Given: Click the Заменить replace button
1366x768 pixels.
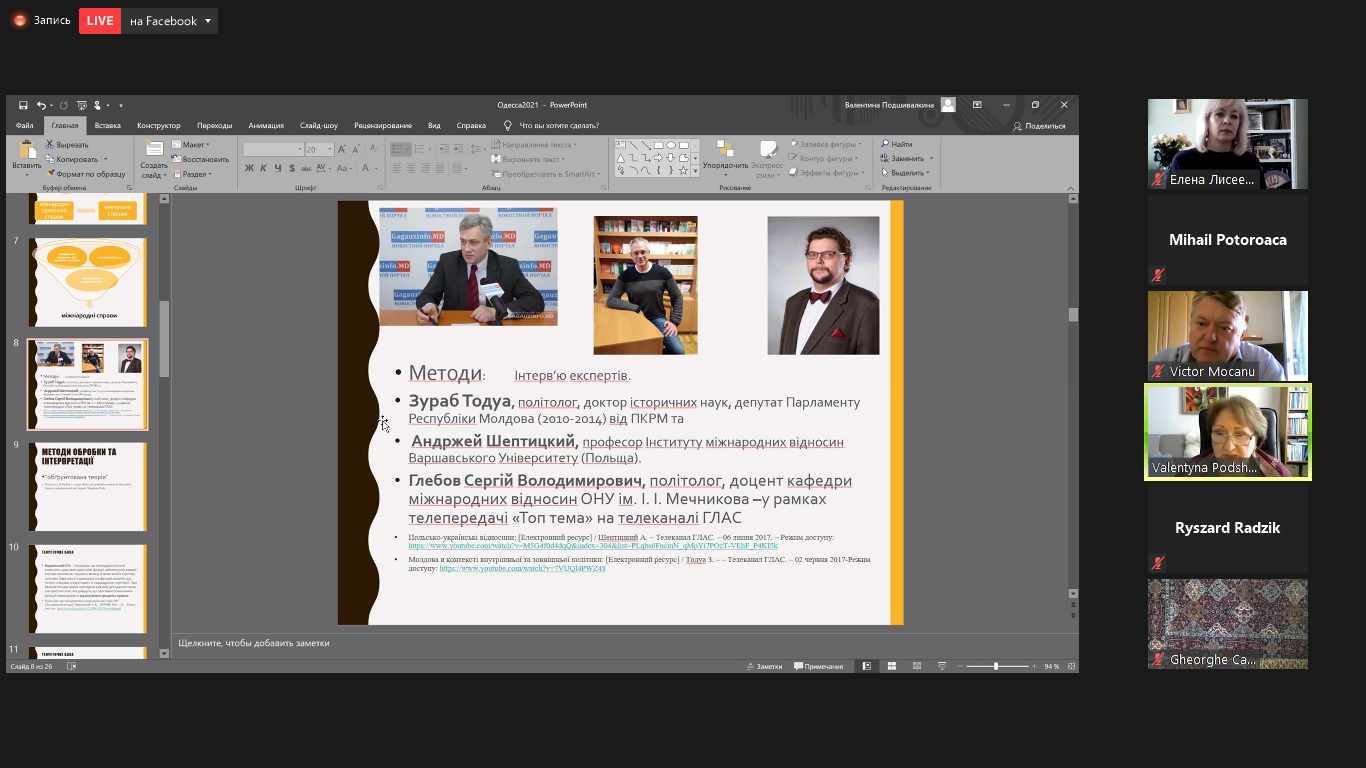Looking at the screenshot, I should point(903,158).
